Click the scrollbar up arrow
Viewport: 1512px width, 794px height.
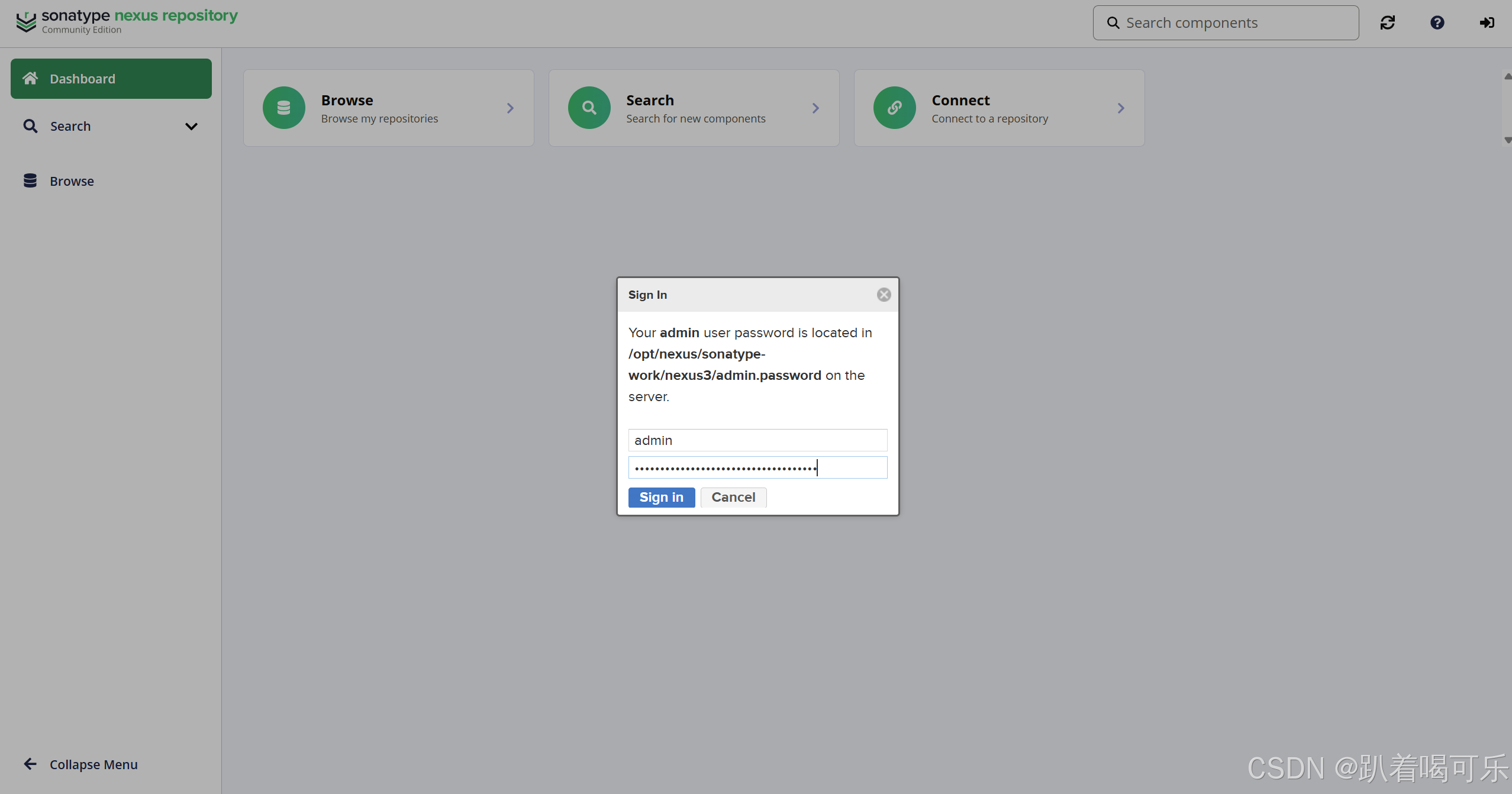pyautogui.click(x=1508, y=76)
